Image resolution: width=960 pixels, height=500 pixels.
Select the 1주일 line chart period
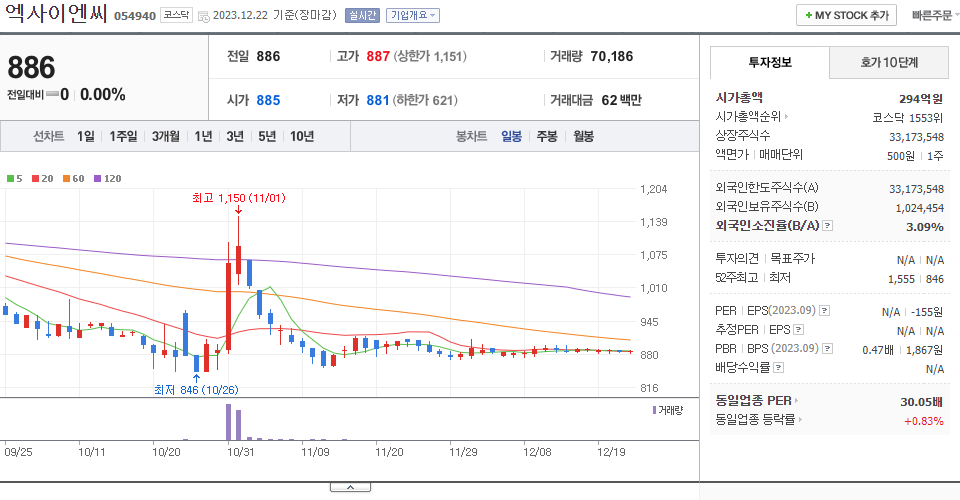(x=123, y=136)
